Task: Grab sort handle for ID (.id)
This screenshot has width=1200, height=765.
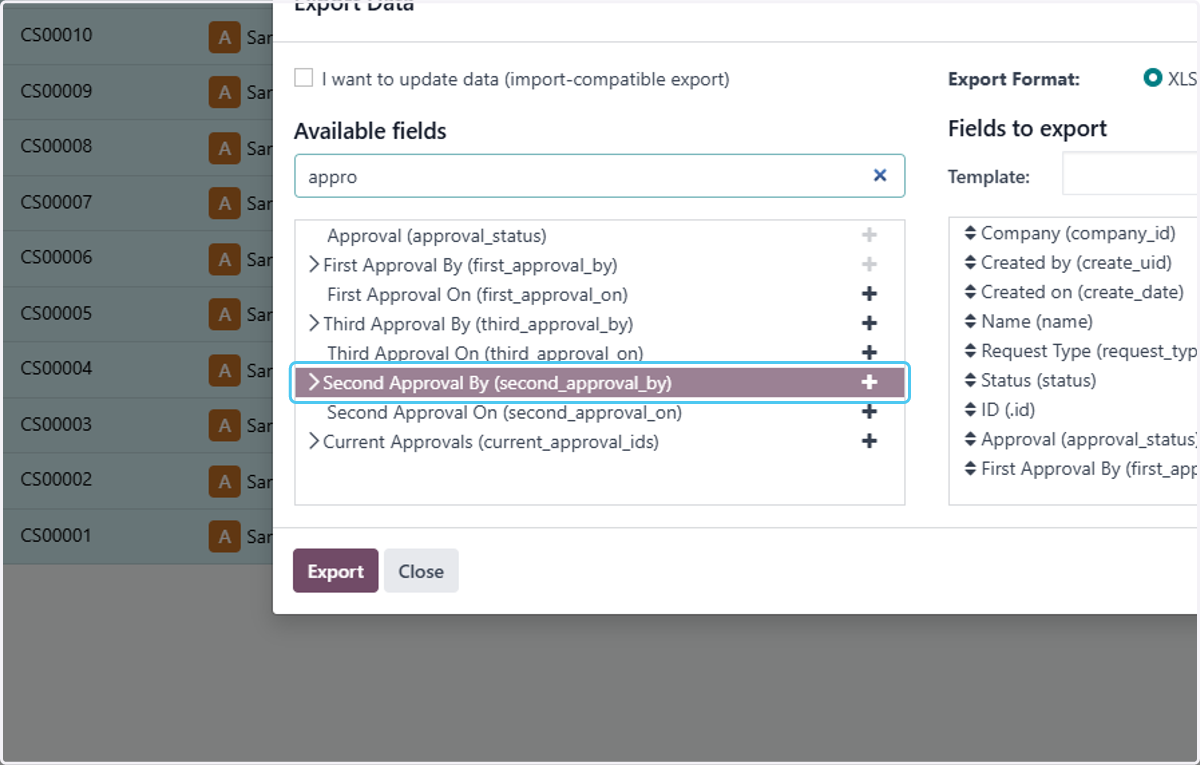Action: point(970,410)
